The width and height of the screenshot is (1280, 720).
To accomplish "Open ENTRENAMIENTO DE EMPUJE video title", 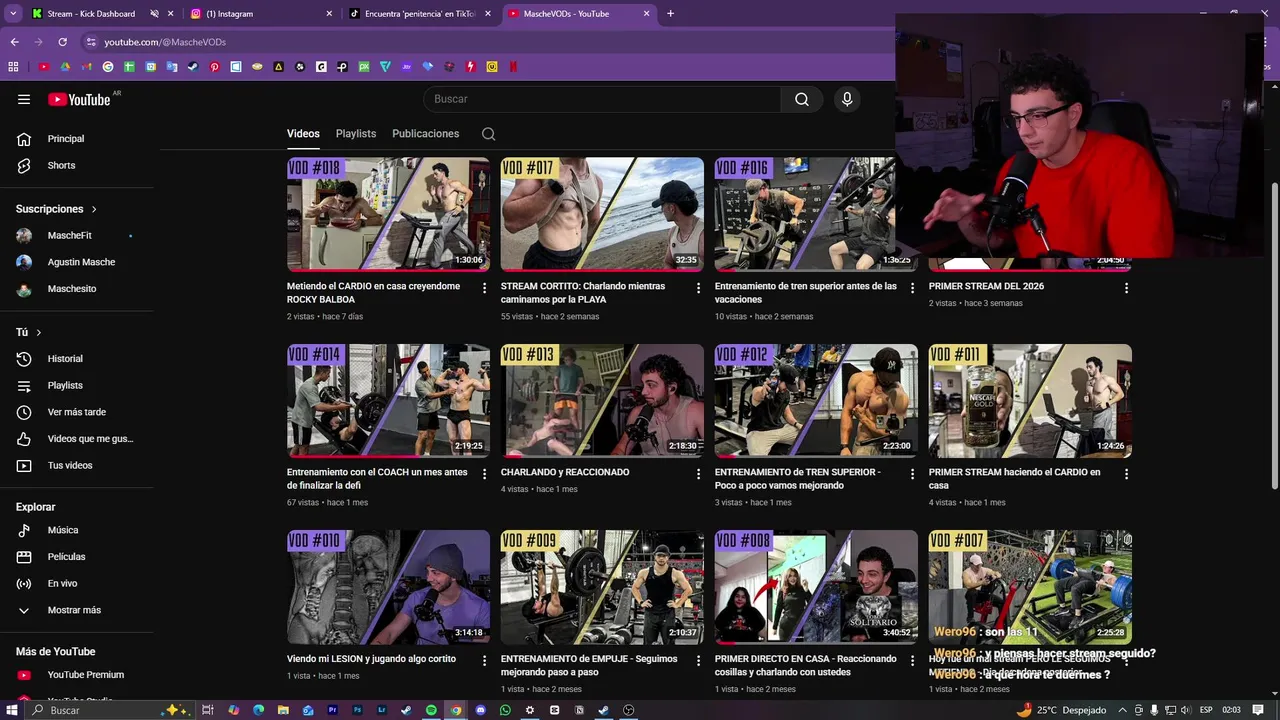I will [589, 666].
